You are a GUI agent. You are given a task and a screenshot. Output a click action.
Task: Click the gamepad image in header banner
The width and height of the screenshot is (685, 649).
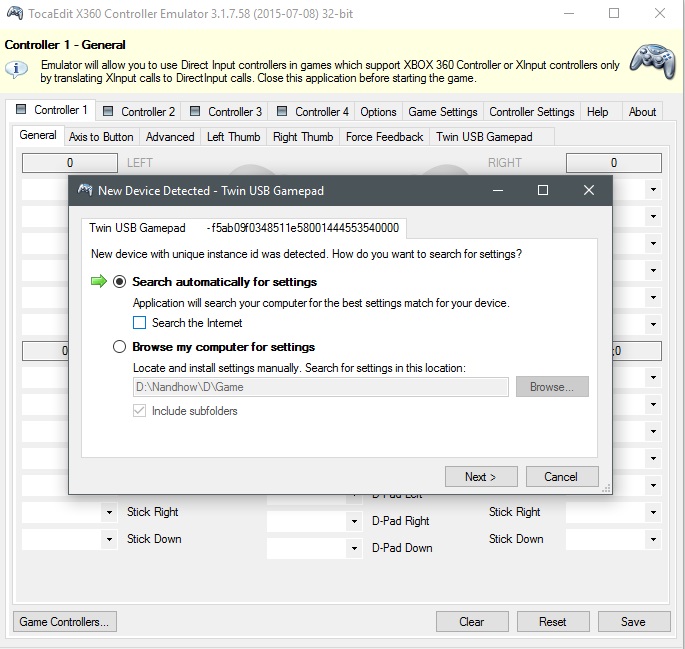coord(653,61)
